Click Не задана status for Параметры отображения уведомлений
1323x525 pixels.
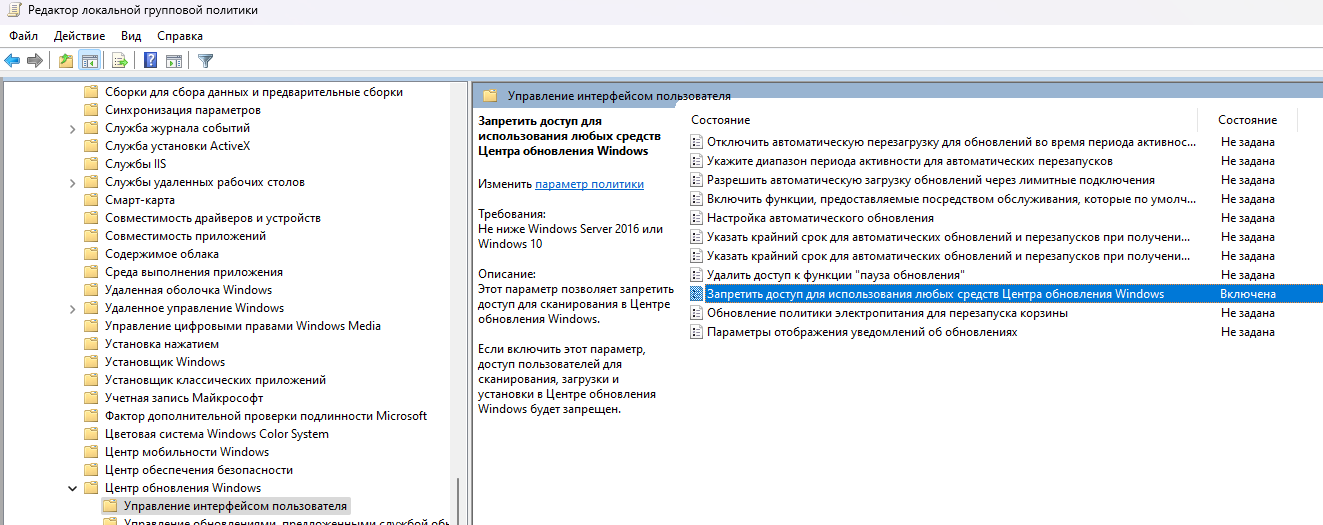click(x=1247, y=332)
